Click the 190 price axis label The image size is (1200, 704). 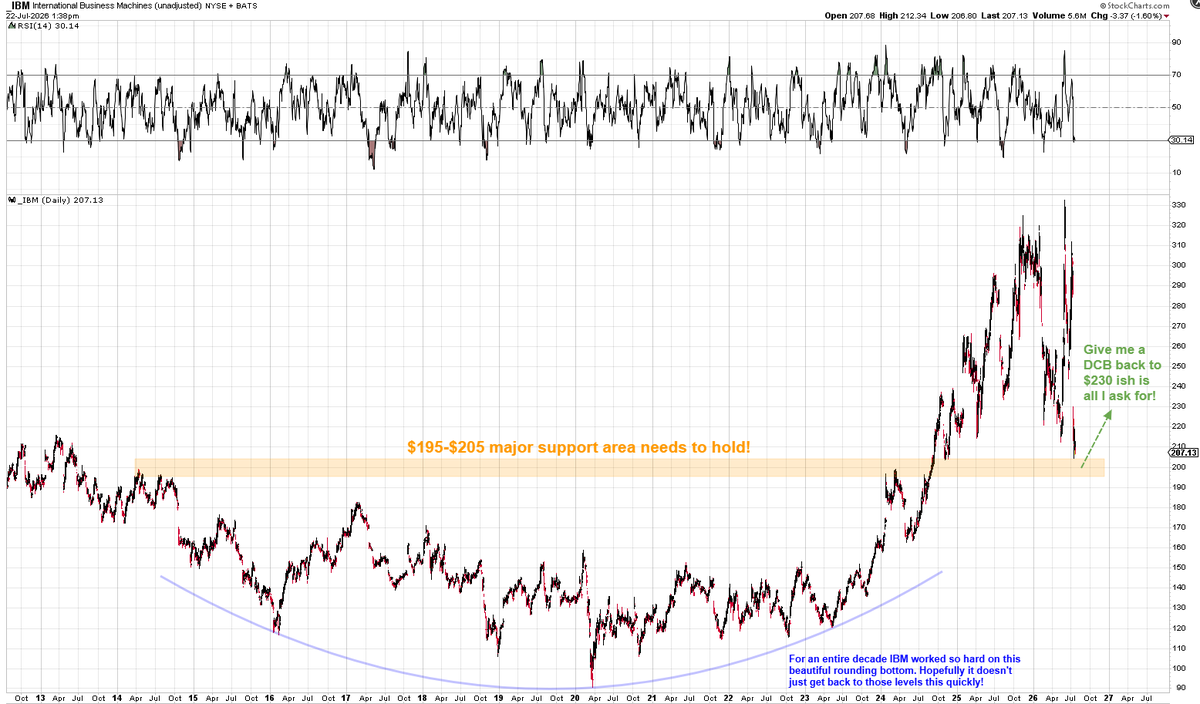1177,487
